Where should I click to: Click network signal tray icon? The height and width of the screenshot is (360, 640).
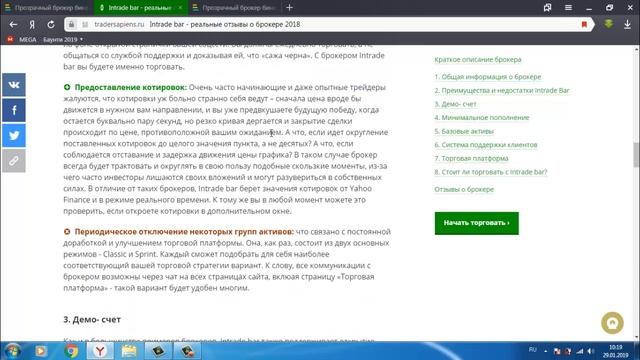tap(580, 351)
